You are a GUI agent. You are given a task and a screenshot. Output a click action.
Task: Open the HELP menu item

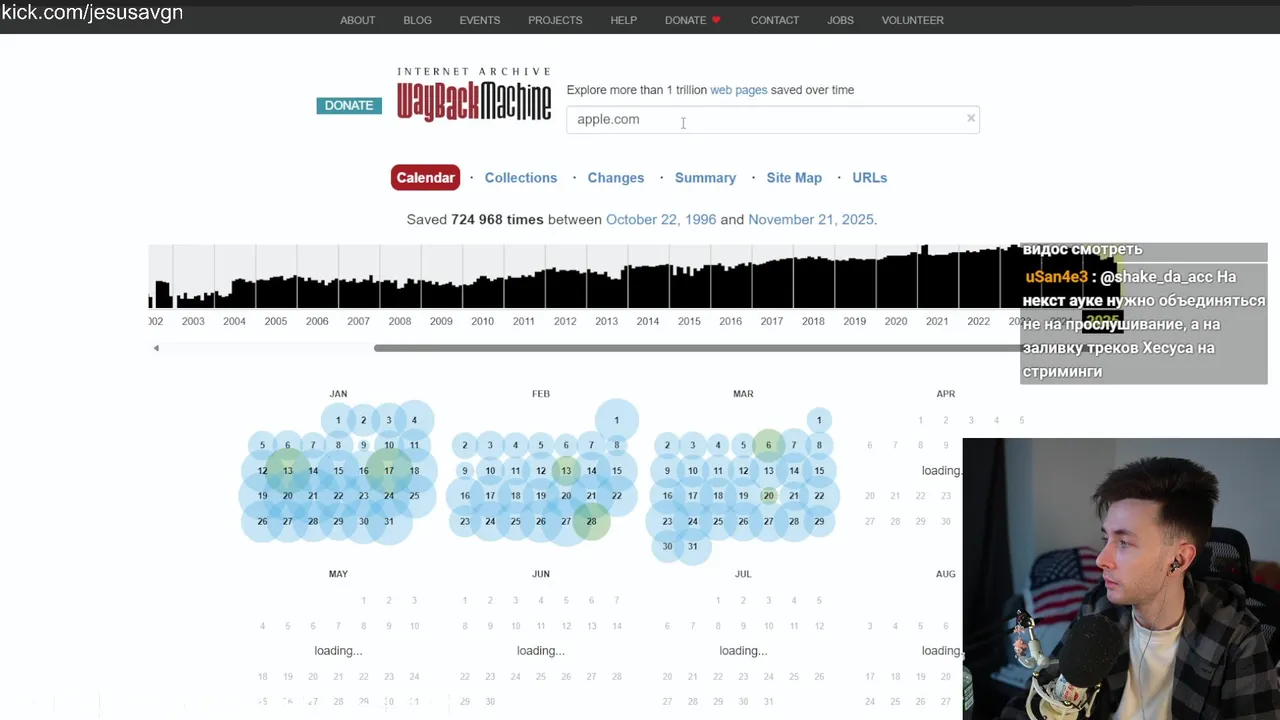[x=623, y=20]
